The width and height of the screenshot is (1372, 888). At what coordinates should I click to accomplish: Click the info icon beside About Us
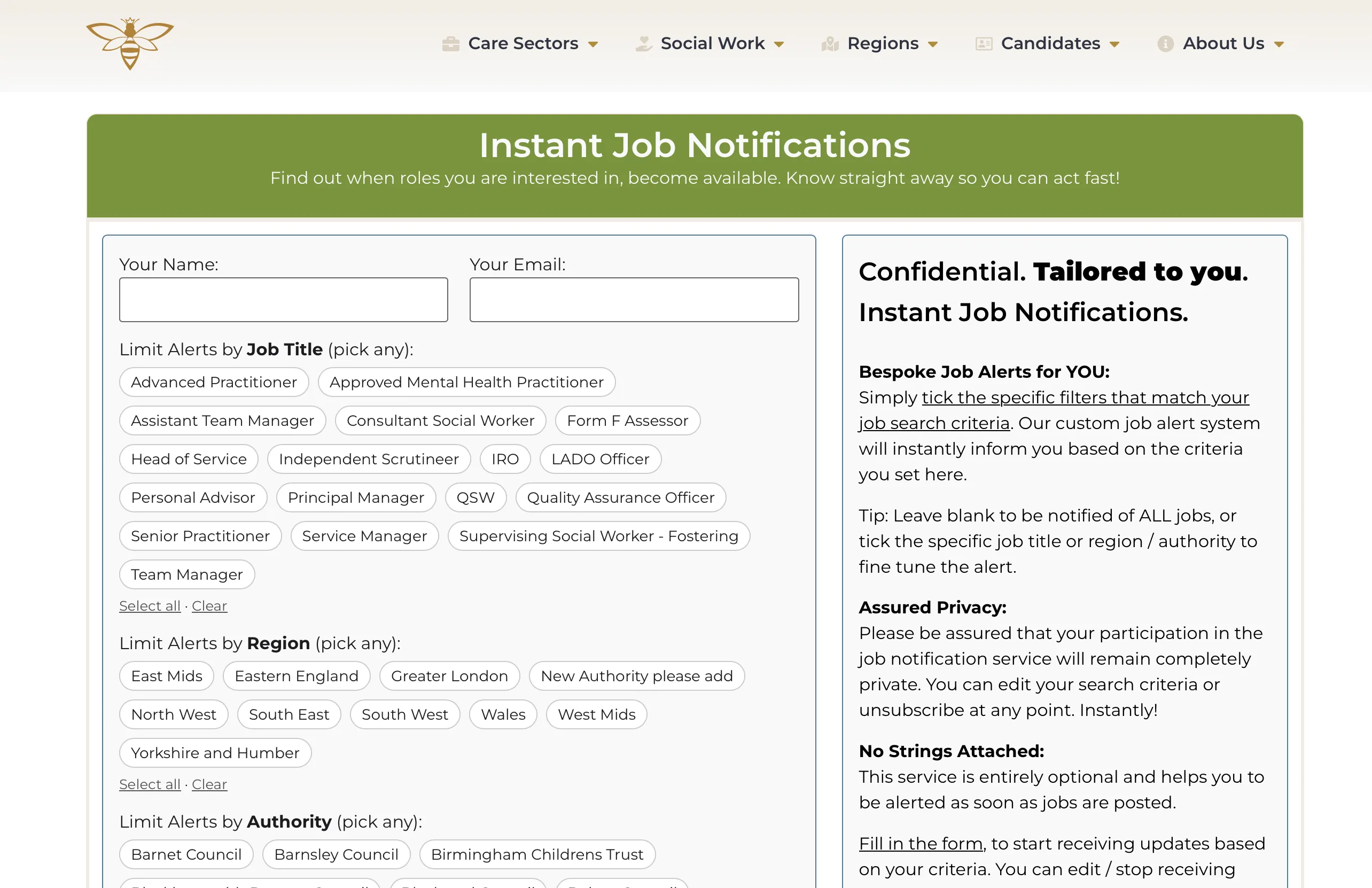1165,44
